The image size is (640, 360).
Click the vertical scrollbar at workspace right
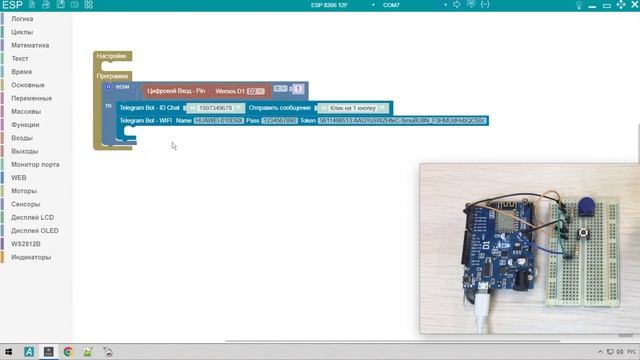(638, 143)
